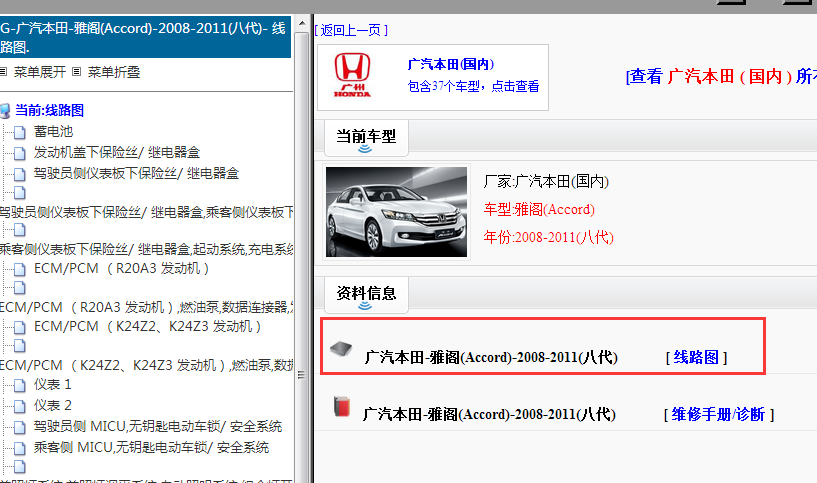
Task: Click page icon beside 驾驶员侧 MICU
Action: (20, 427)
